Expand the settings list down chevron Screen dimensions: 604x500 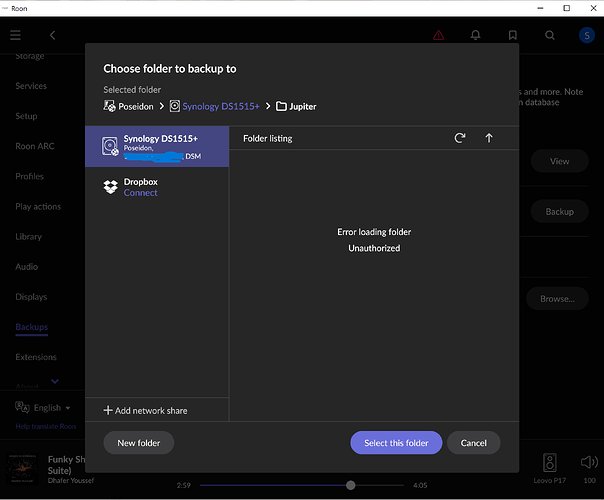tap(55, 381)
